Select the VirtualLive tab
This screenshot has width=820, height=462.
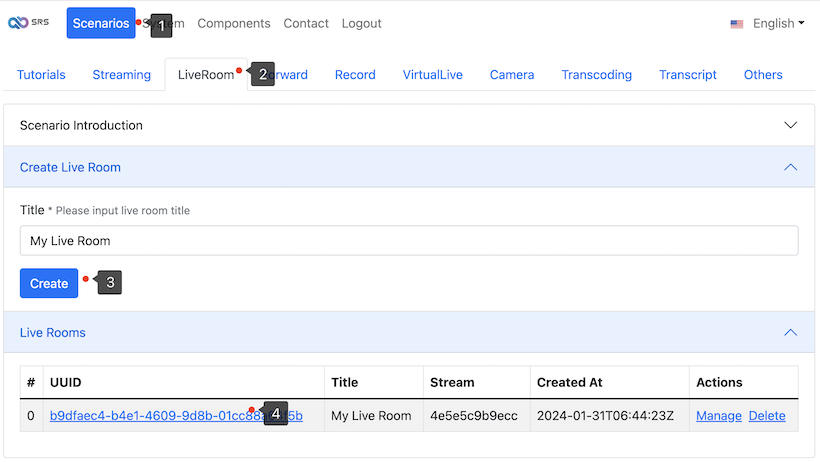[x=433, y=75]
